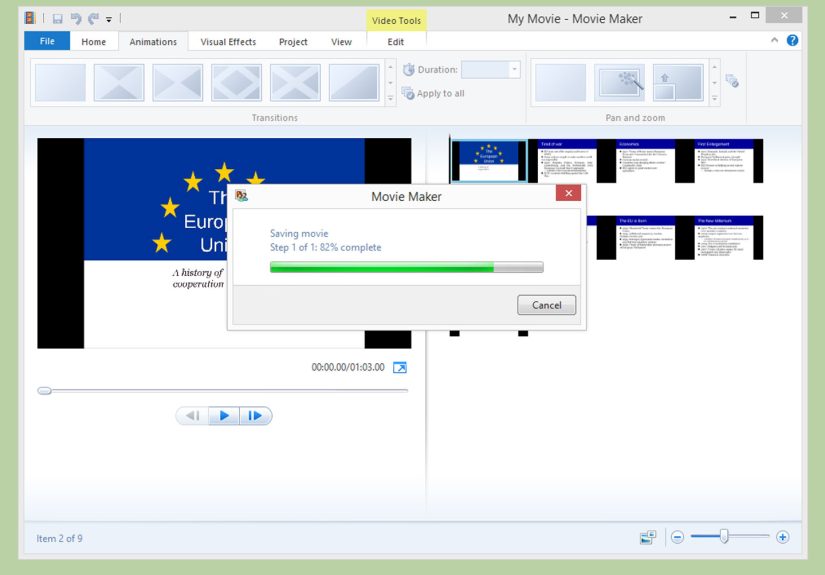This screenshot has height=575, width=825.
Task: Close the Movie Maker saving dialog
Action: 568,193
